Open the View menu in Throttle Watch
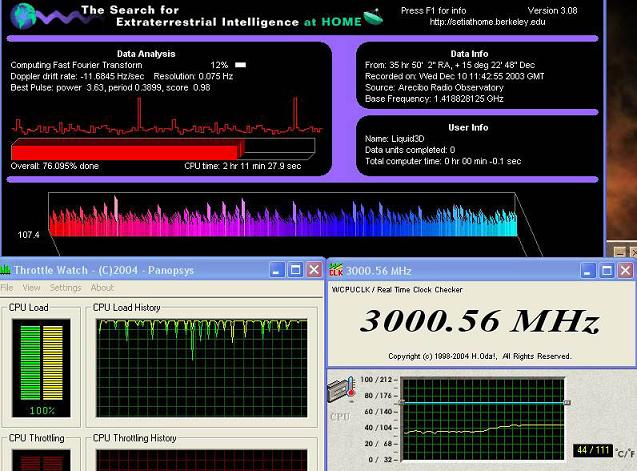Viewport: 637px width, 471px height. click(31, 288)
